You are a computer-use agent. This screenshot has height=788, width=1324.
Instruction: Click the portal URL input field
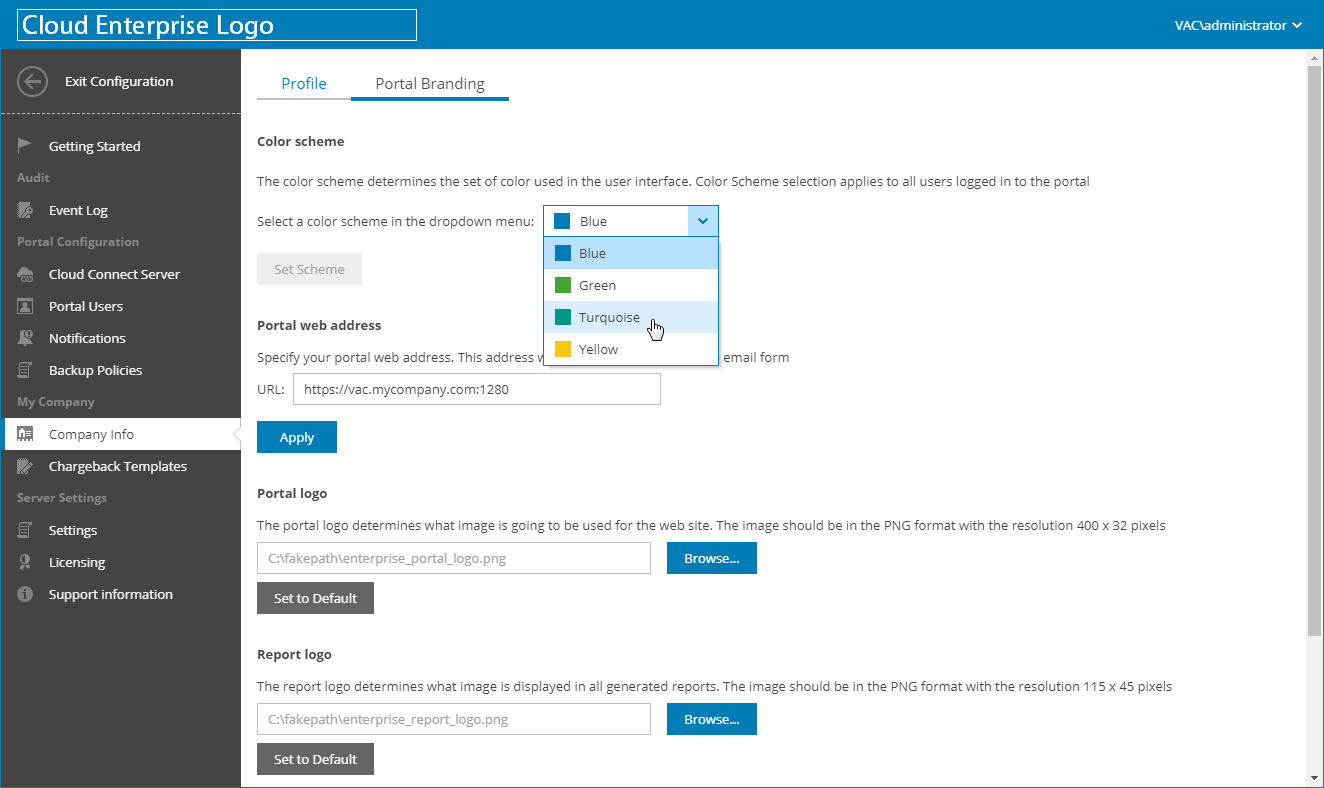point(476,389)
